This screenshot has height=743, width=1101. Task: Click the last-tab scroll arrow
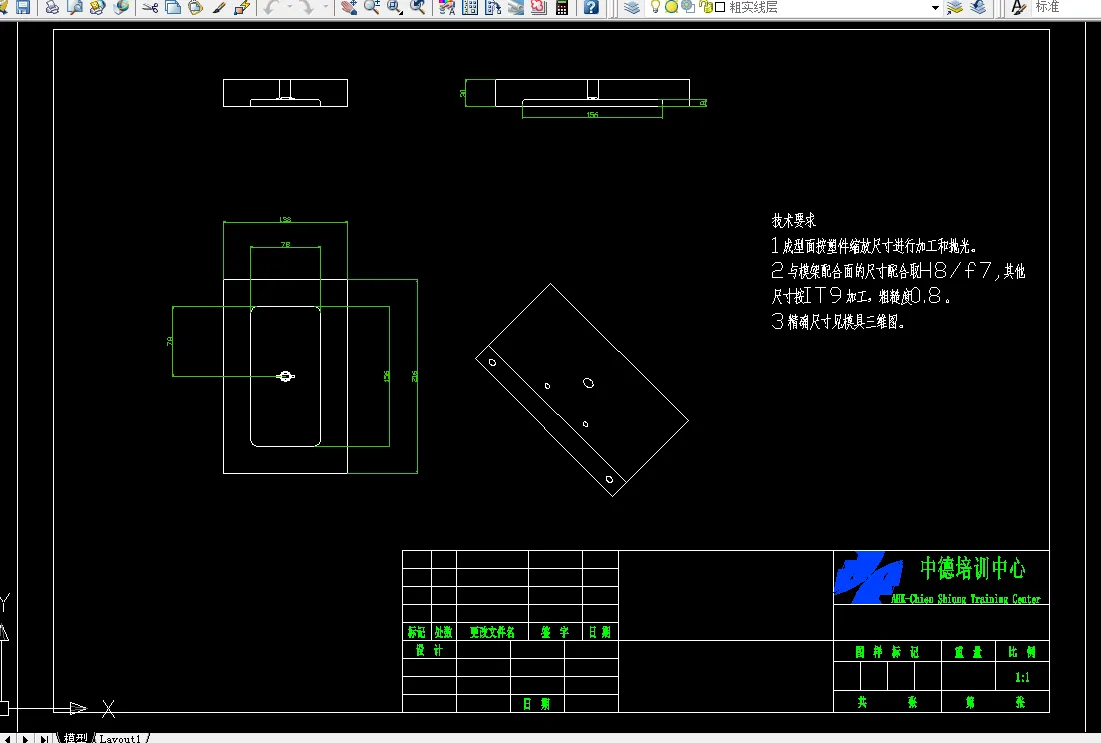[x=44, y=739]
